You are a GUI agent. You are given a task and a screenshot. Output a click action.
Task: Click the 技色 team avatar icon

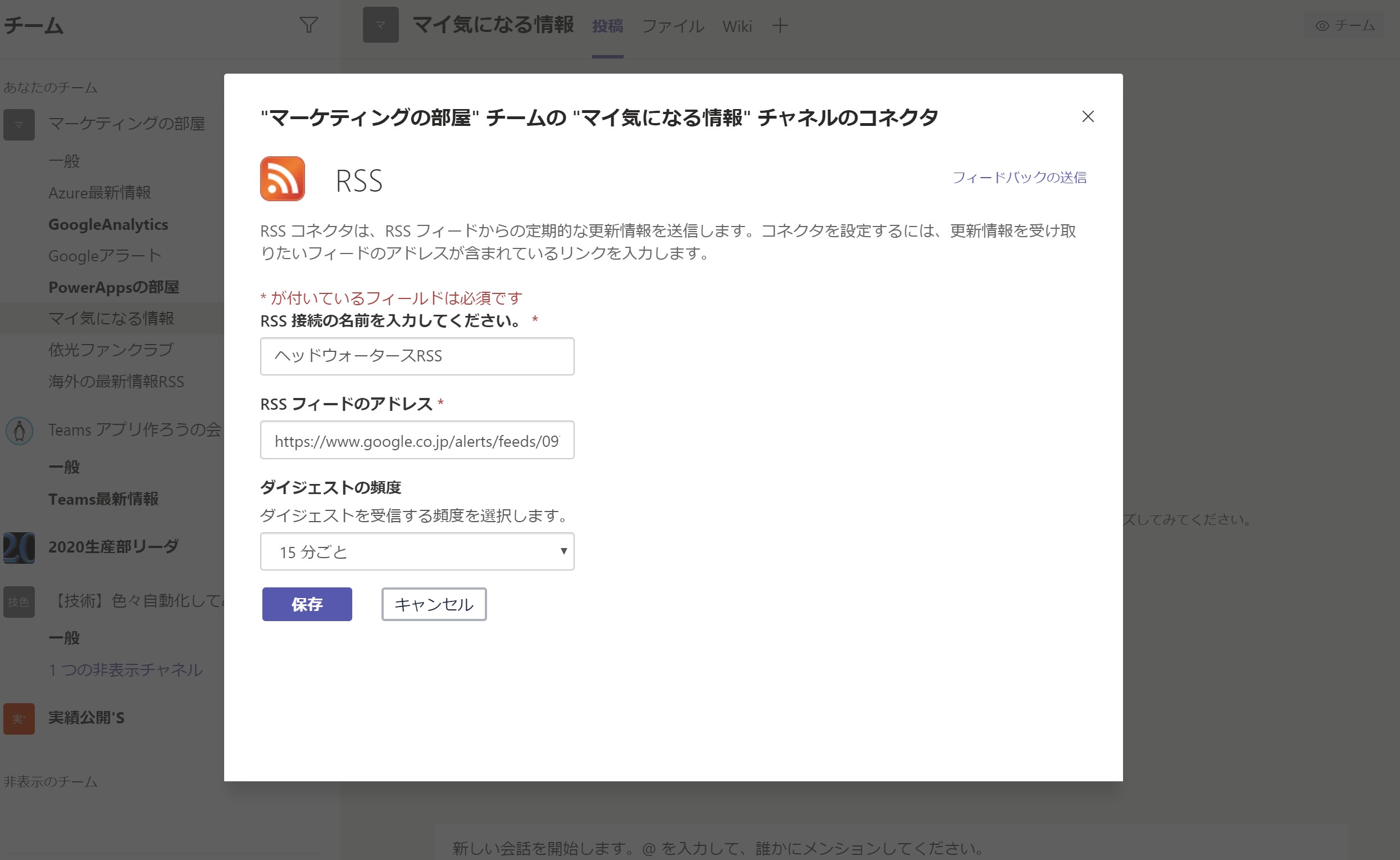coord(19,601)
